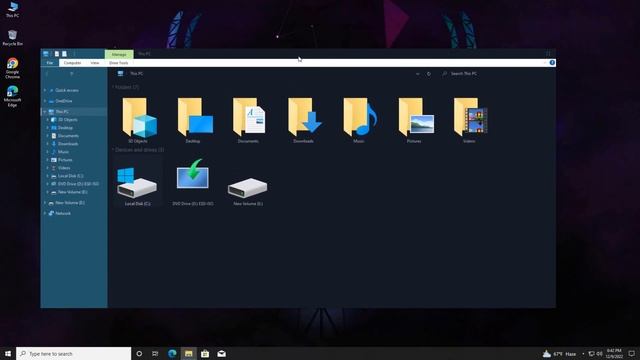Select 3D Objects in the navigation tree
Screen dimensions: 640x360
click(67, 120)
